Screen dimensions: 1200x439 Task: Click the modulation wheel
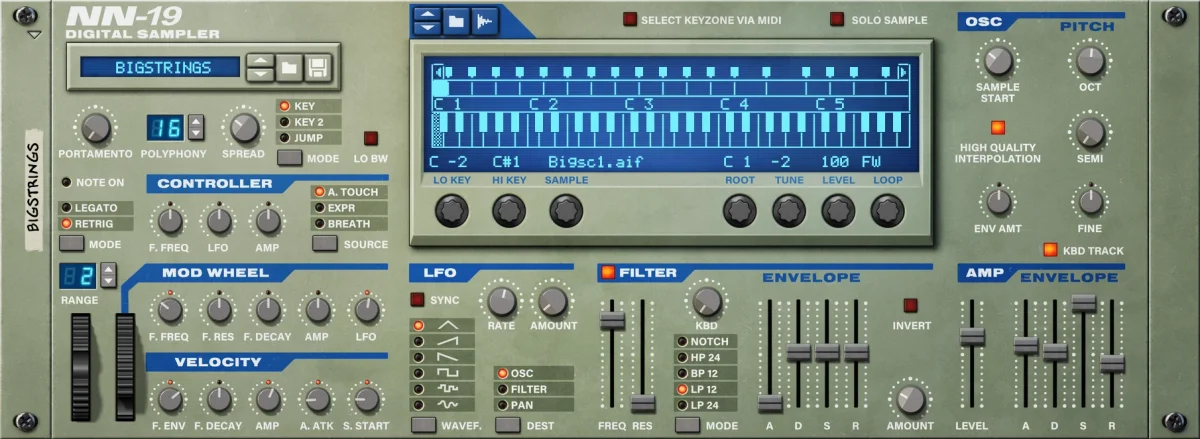click(125, 365)
